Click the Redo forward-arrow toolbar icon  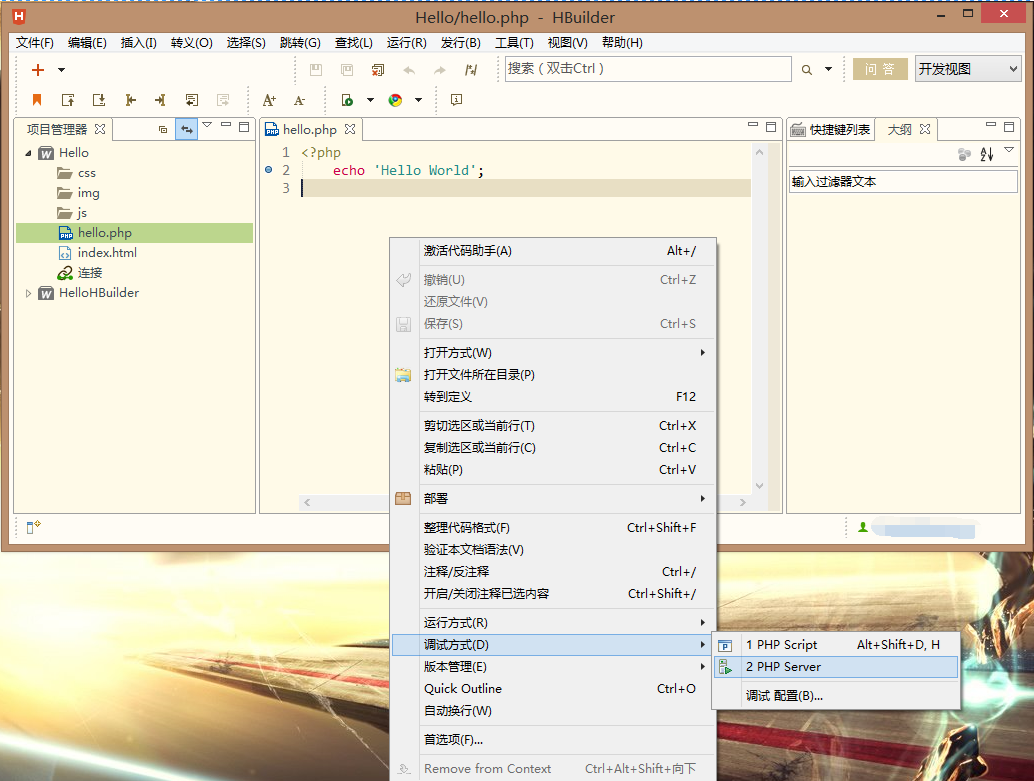[x=440, y=70]
